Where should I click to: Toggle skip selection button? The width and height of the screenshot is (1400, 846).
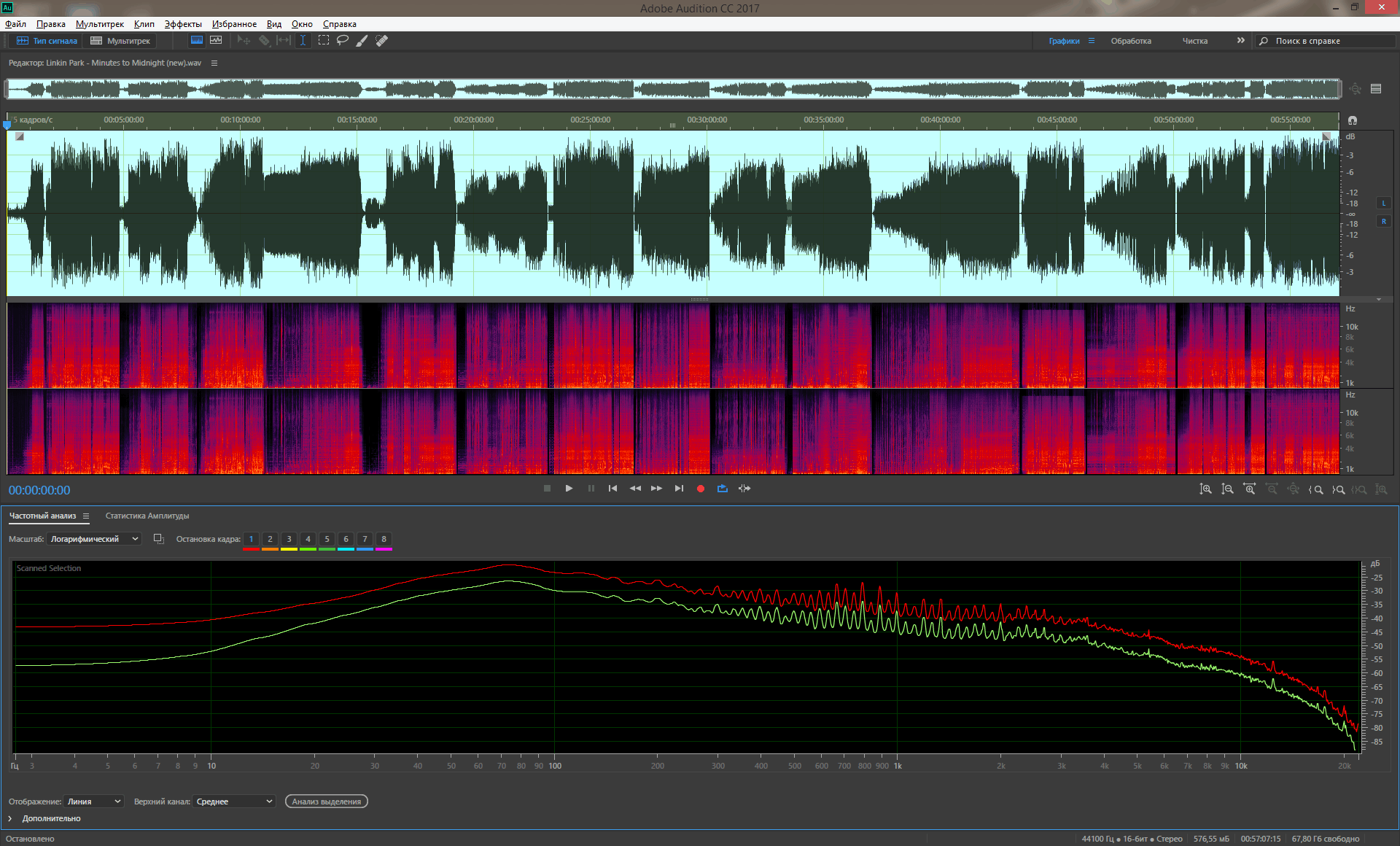(744, 489)
